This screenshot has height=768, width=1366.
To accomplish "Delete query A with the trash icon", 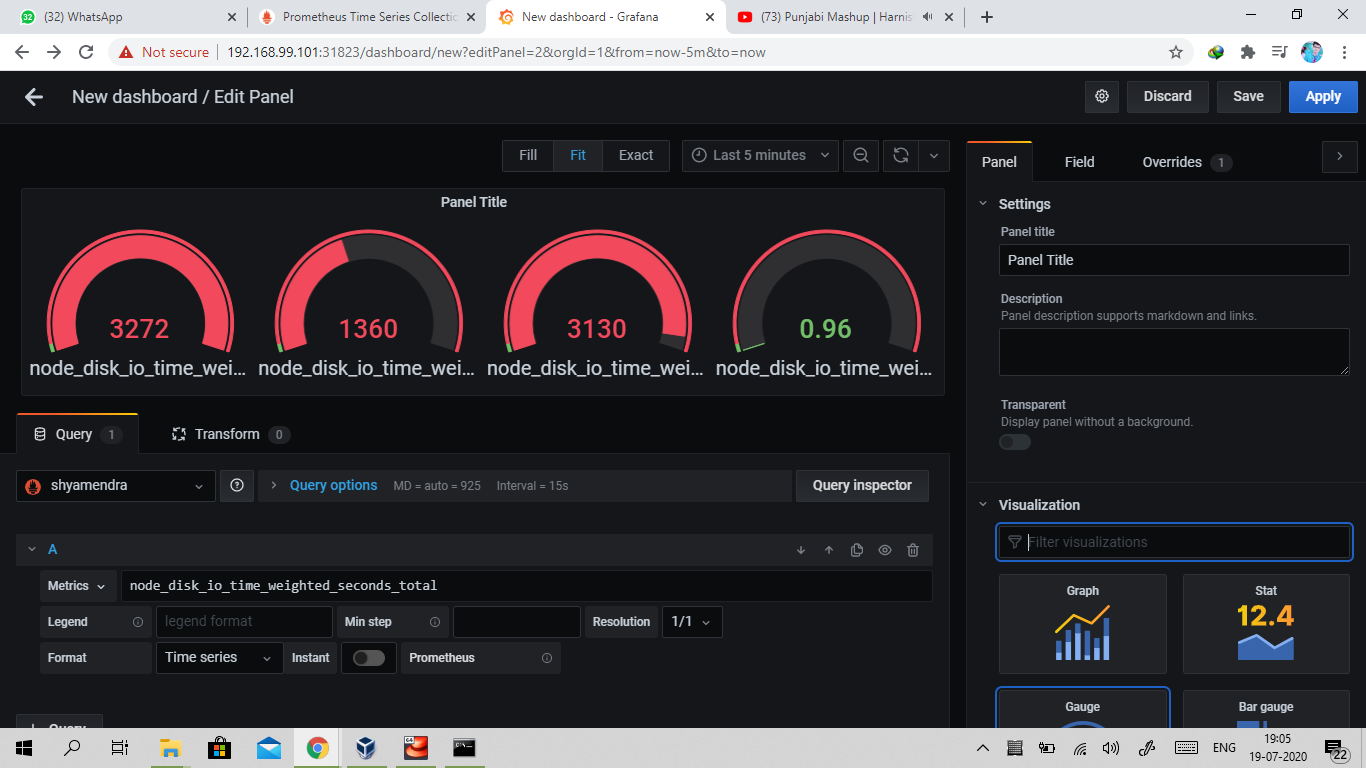I will pyautogui.click(x=912, y=550).
